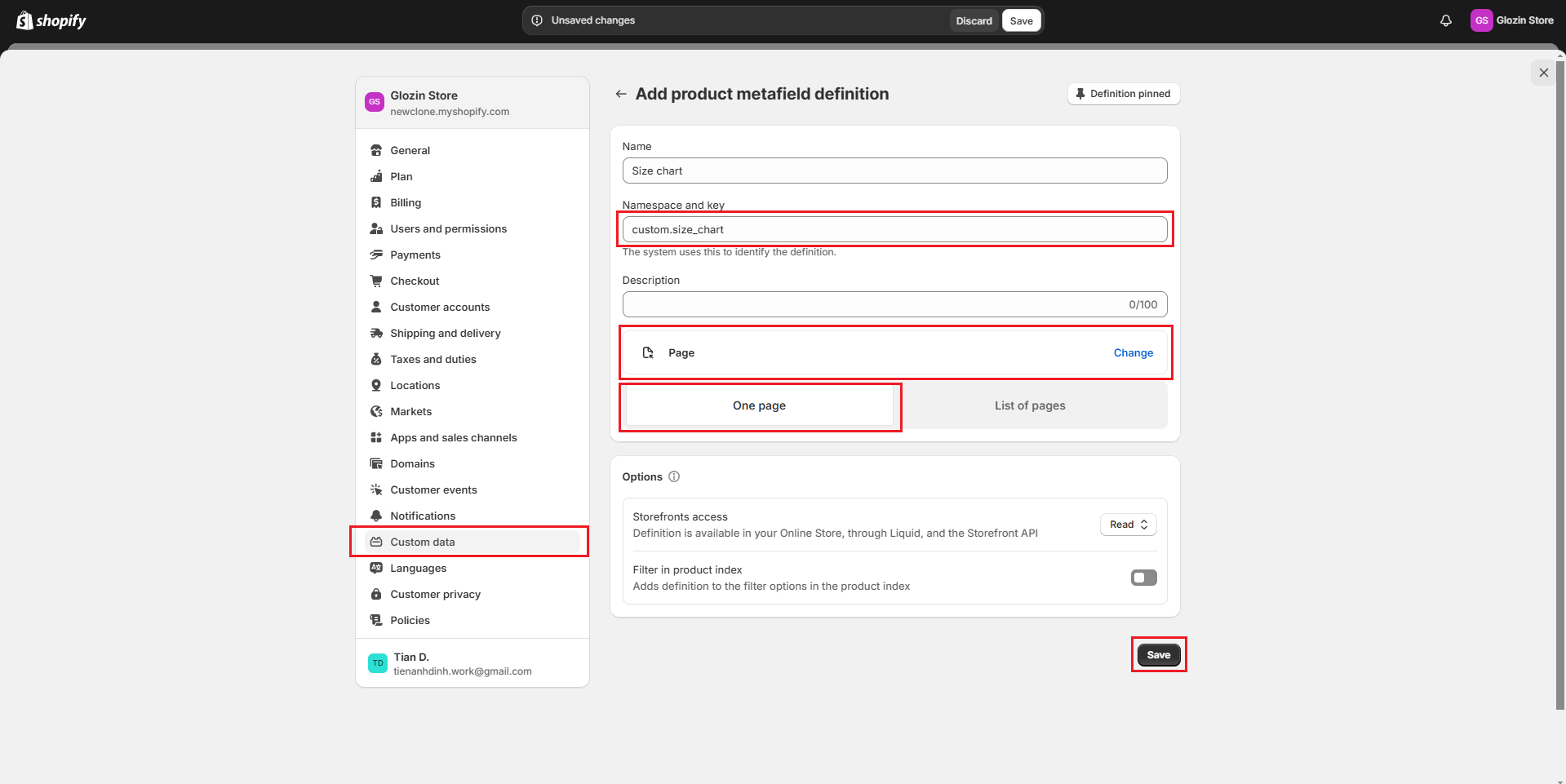Click the Discard button in top bar
This screenshot has height=784, width=1566.
click(974, 21)
